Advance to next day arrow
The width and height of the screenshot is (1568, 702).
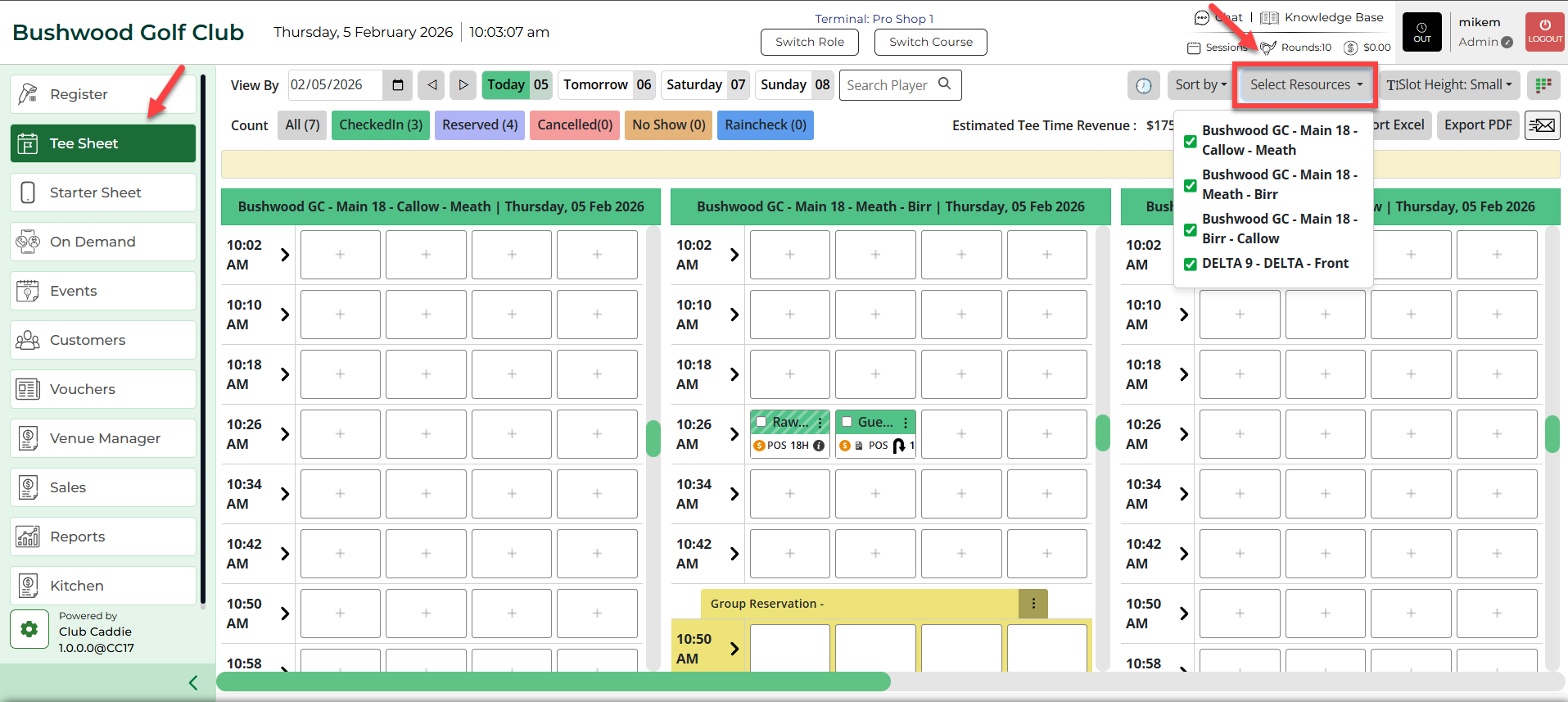[463, 85]
